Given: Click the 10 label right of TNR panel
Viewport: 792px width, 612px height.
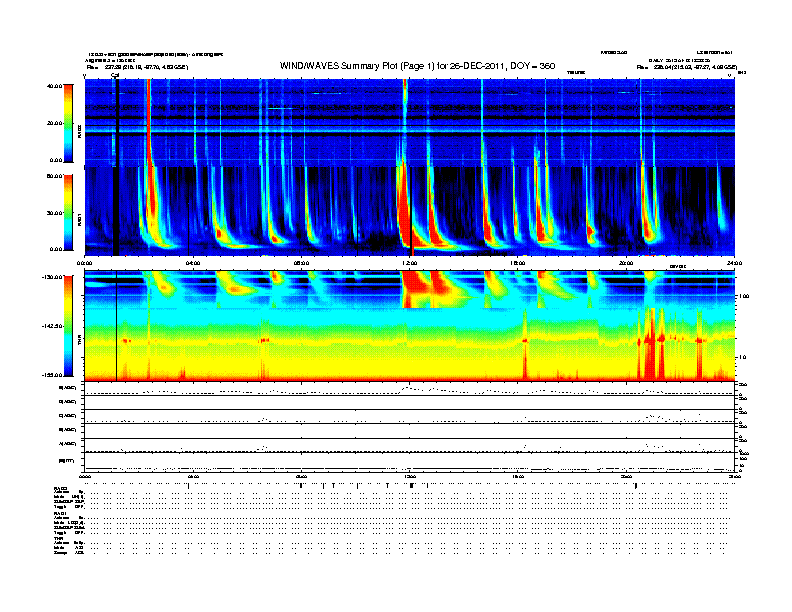Looking at the screenshot, I should tap(742, 358).
